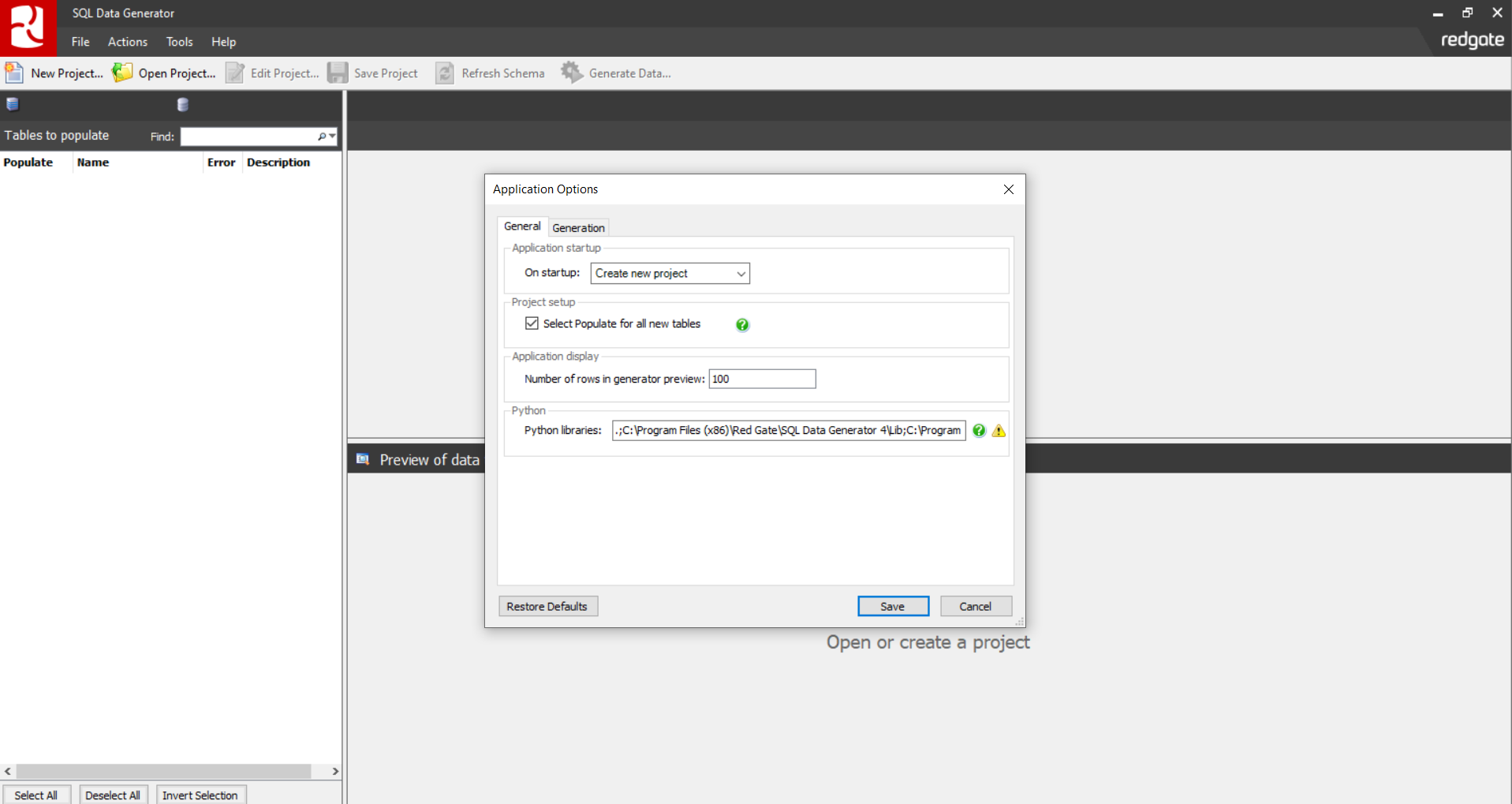The image size is (1512, 804).
Task: Click the Open Project... label
Action: [x=177, y=73]
